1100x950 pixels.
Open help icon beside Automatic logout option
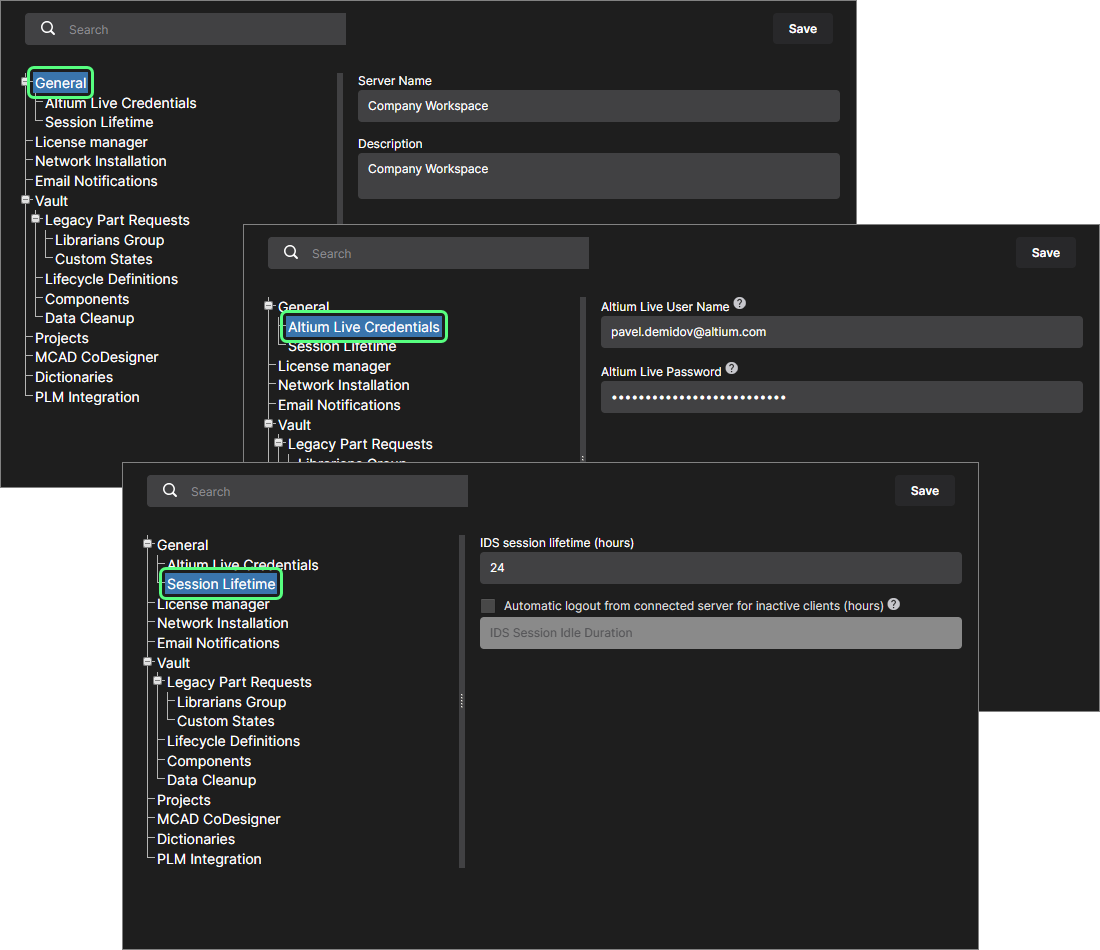[x=894, y=604]
